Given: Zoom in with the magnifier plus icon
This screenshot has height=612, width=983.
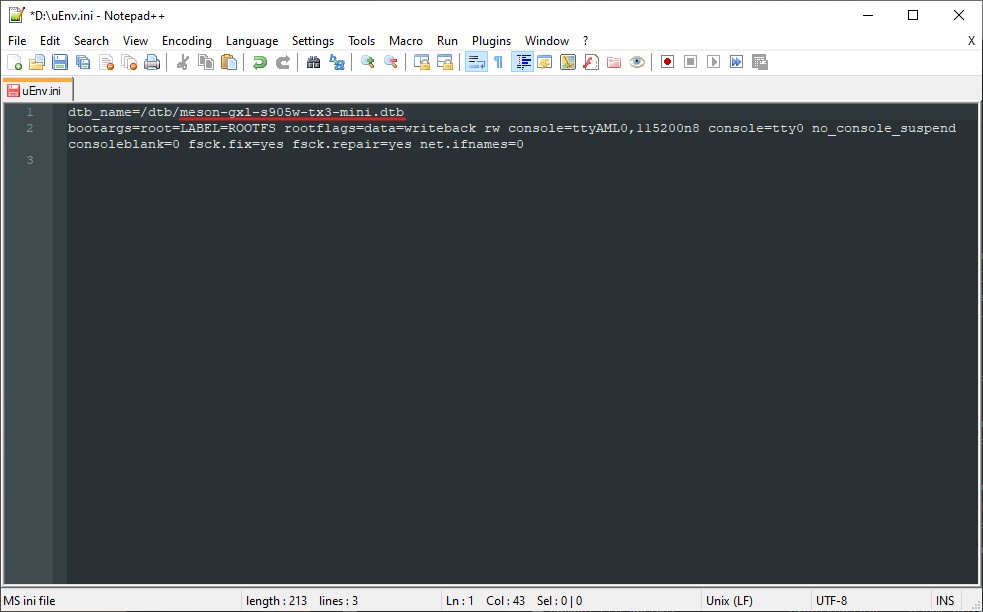Looking at the screenshot, I should 367,62.
